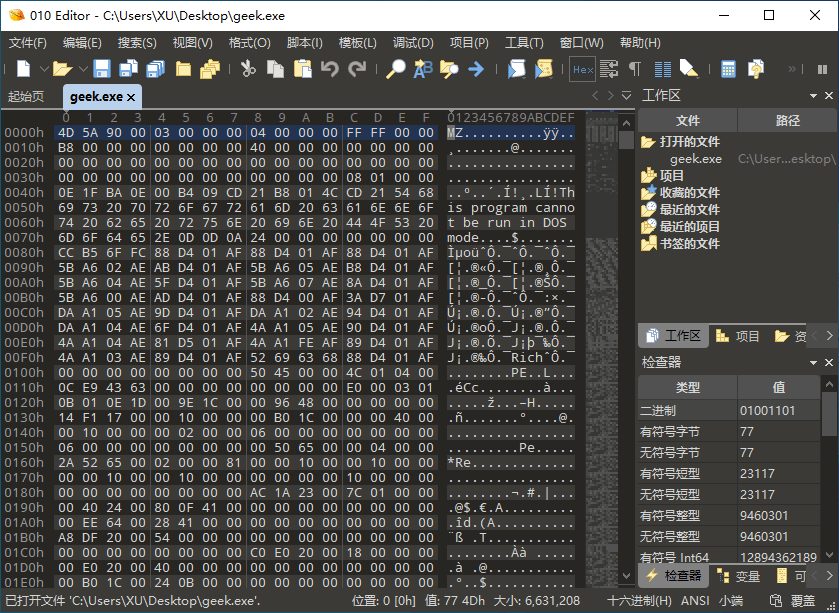Click the Redo arrow icon

tap(357, 69)
